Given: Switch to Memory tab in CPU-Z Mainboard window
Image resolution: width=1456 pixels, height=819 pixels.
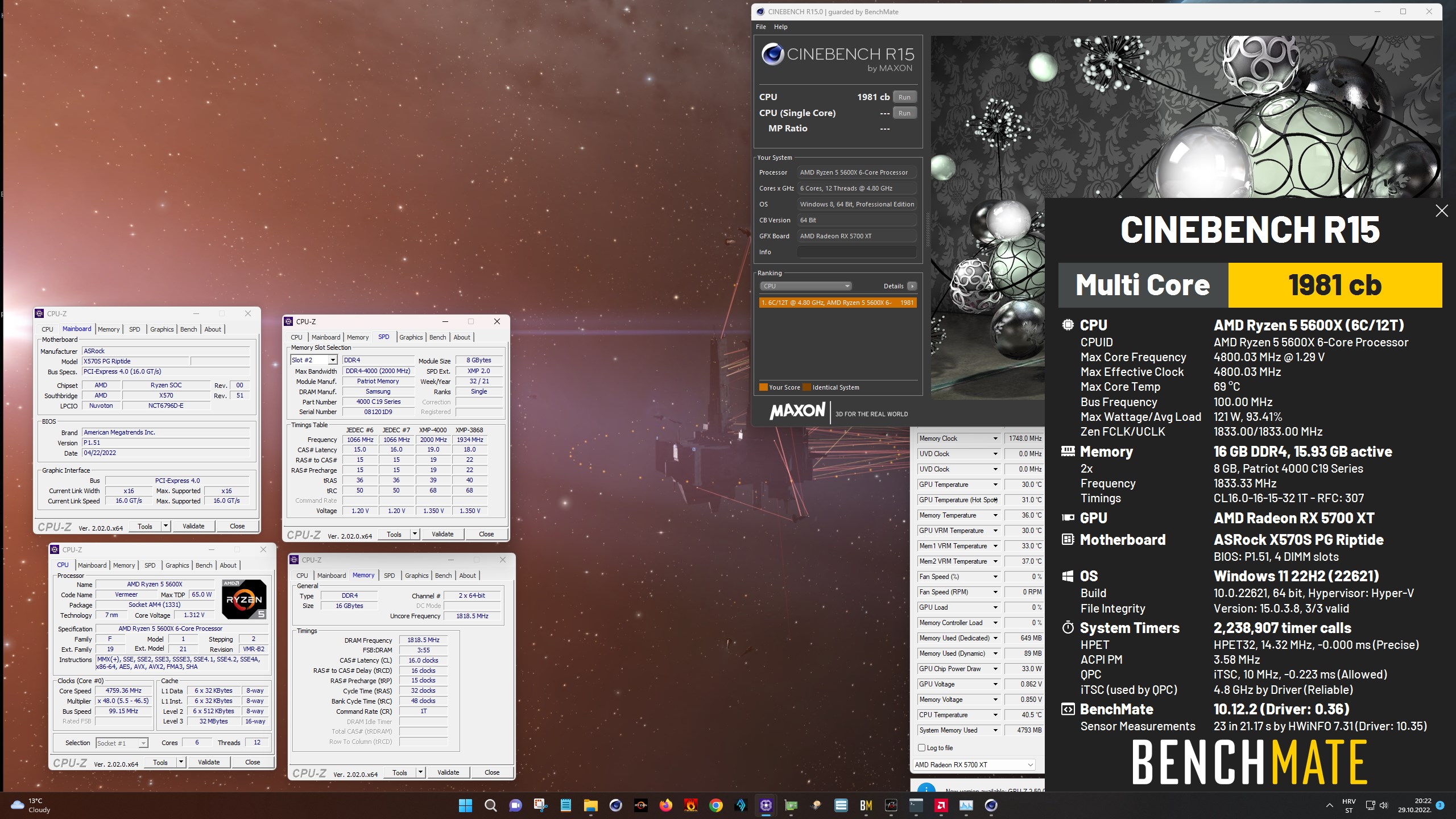Looking at the screenshot, I should point(109,329).
